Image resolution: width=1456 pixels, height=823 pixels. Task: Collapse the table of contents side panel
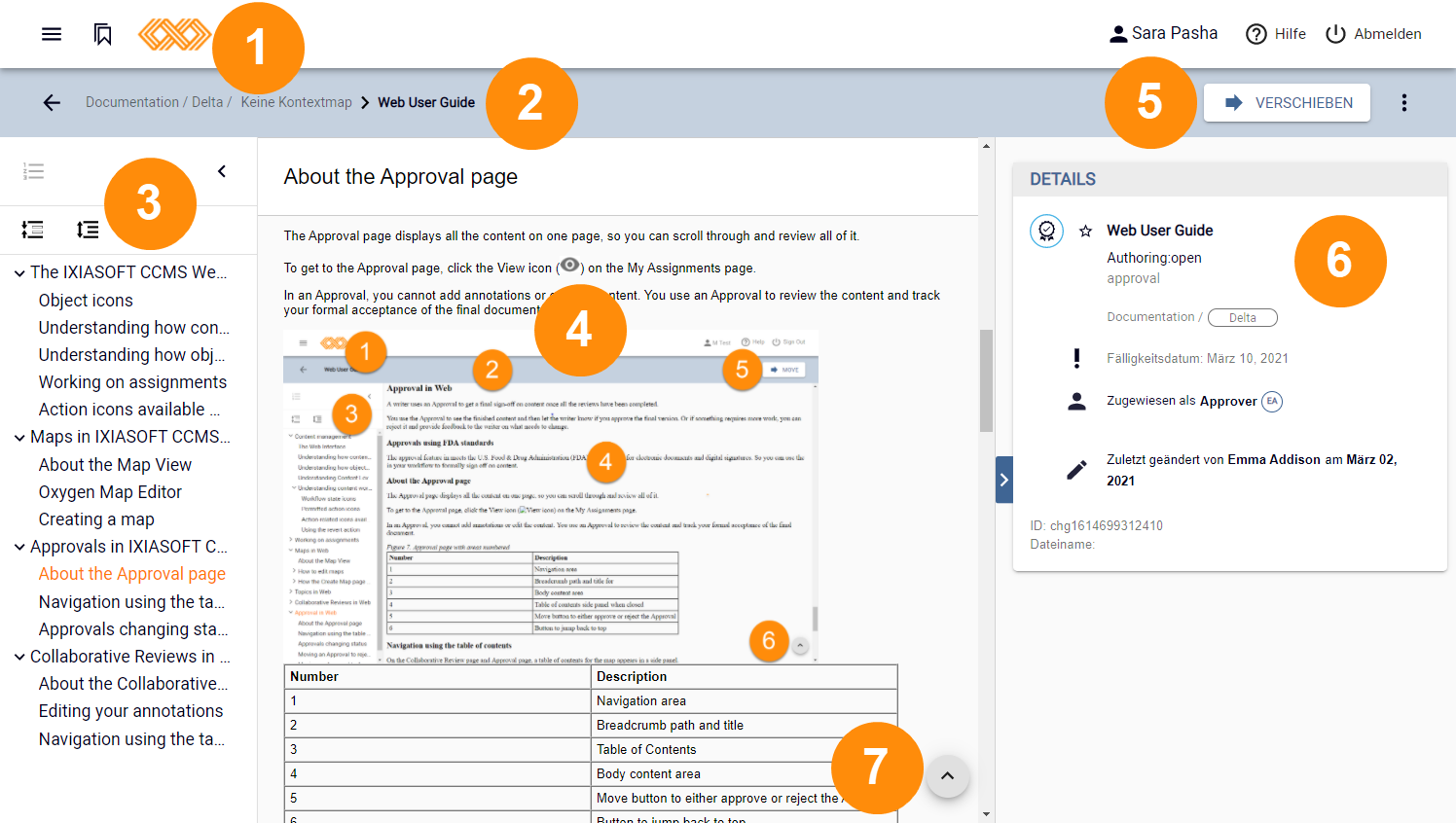(222, 171)
